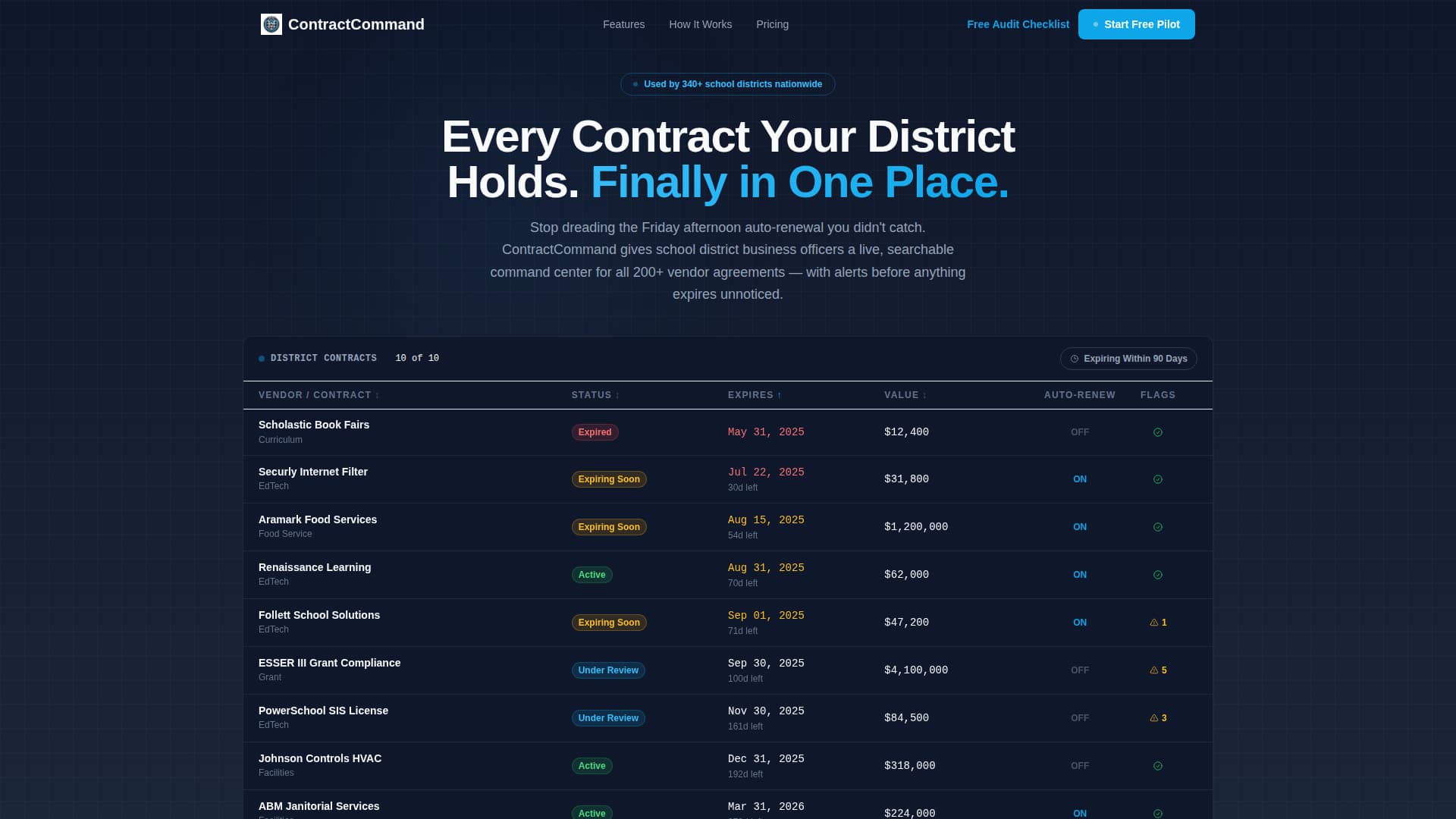The height and width of the screenshot is (819, 1456).
Task: Click the $4,100,000 contract value
Action: click(x=915, y=670)
